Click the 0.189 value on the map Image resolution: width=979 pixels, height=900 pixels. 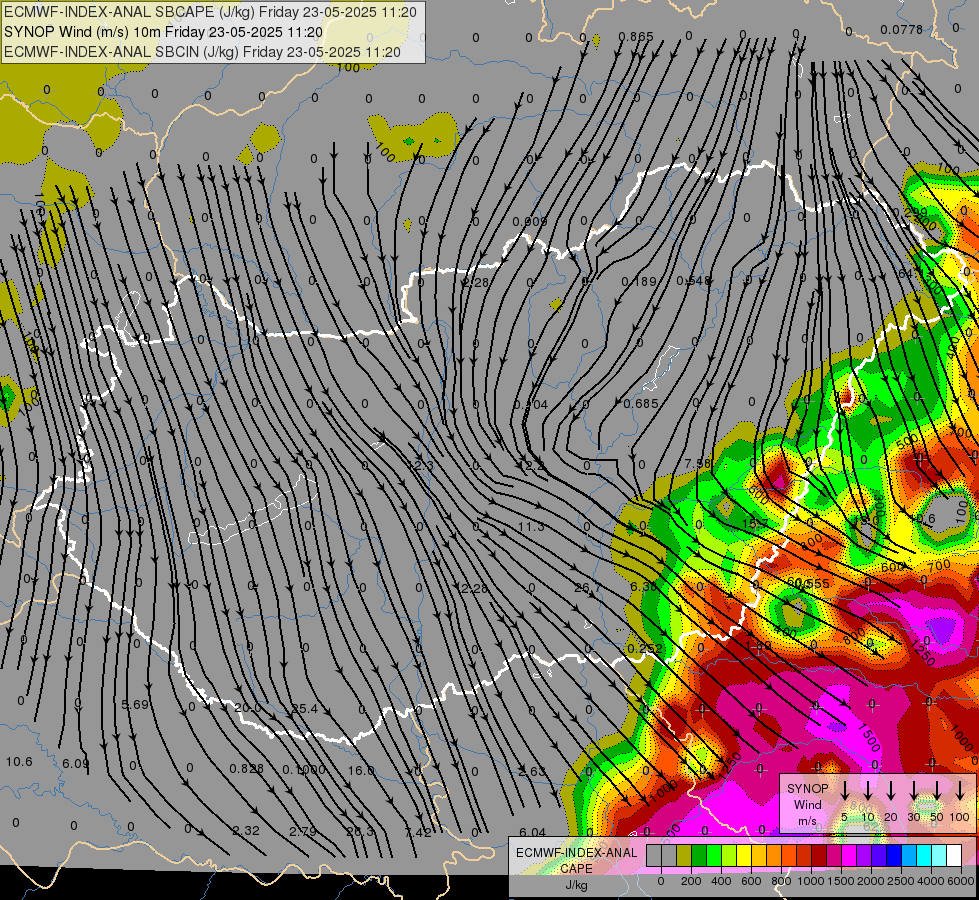coord(639,282)
